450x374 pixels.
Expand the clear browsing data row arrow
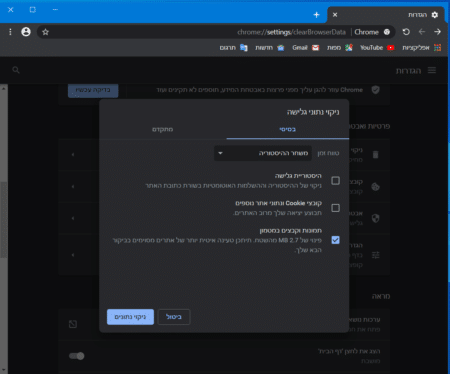point(73,155)
